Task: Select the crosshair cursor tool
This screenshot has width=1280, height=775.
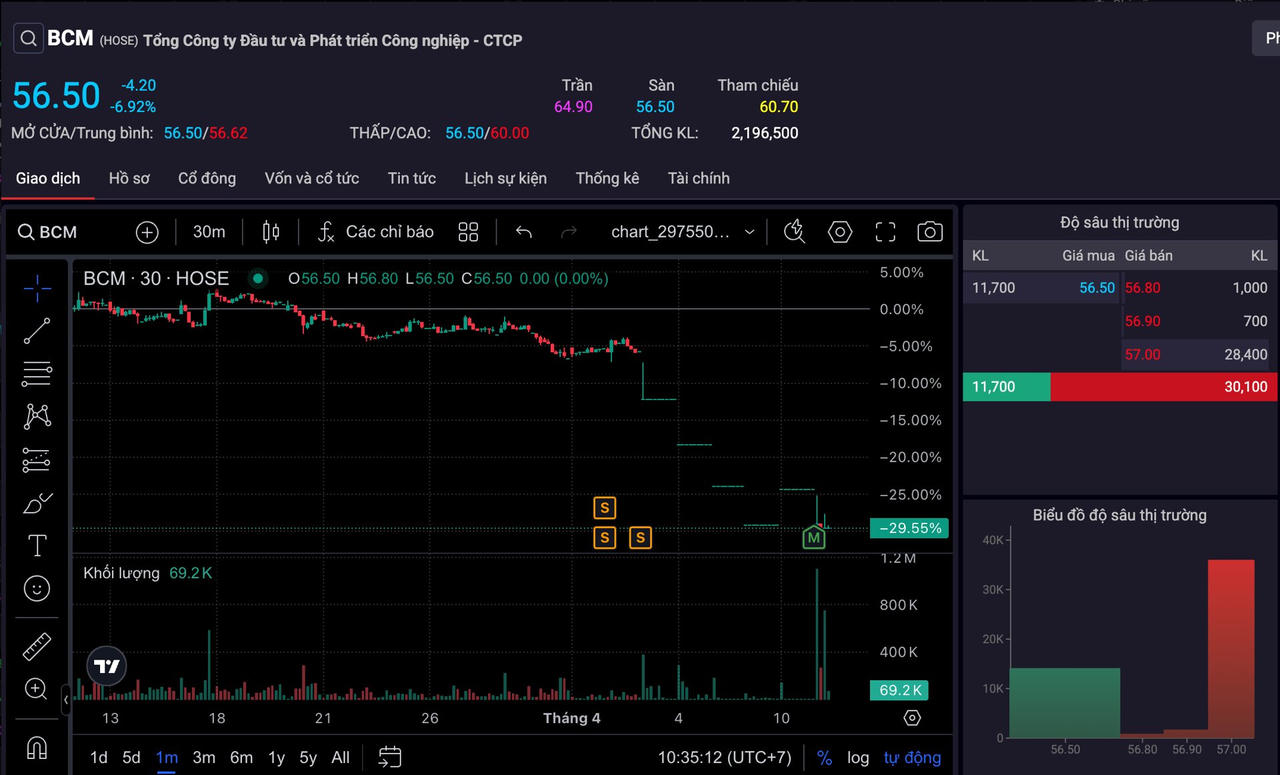Action: [37, 288]
